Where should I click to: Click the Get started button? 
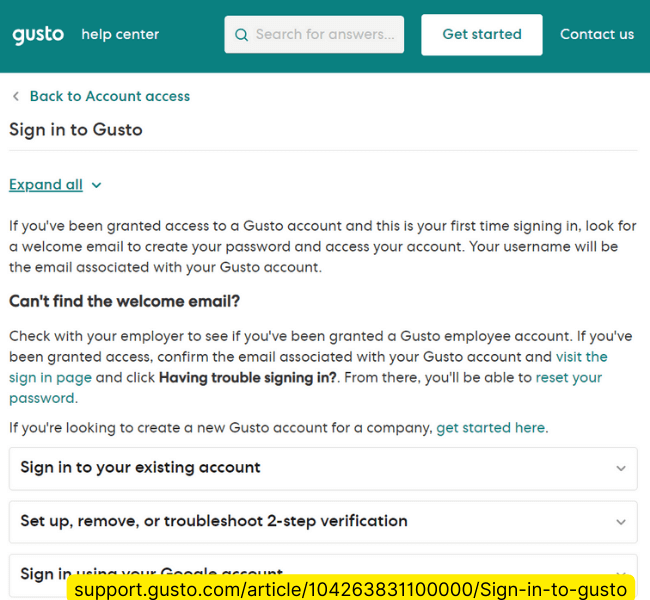point(482,34)
